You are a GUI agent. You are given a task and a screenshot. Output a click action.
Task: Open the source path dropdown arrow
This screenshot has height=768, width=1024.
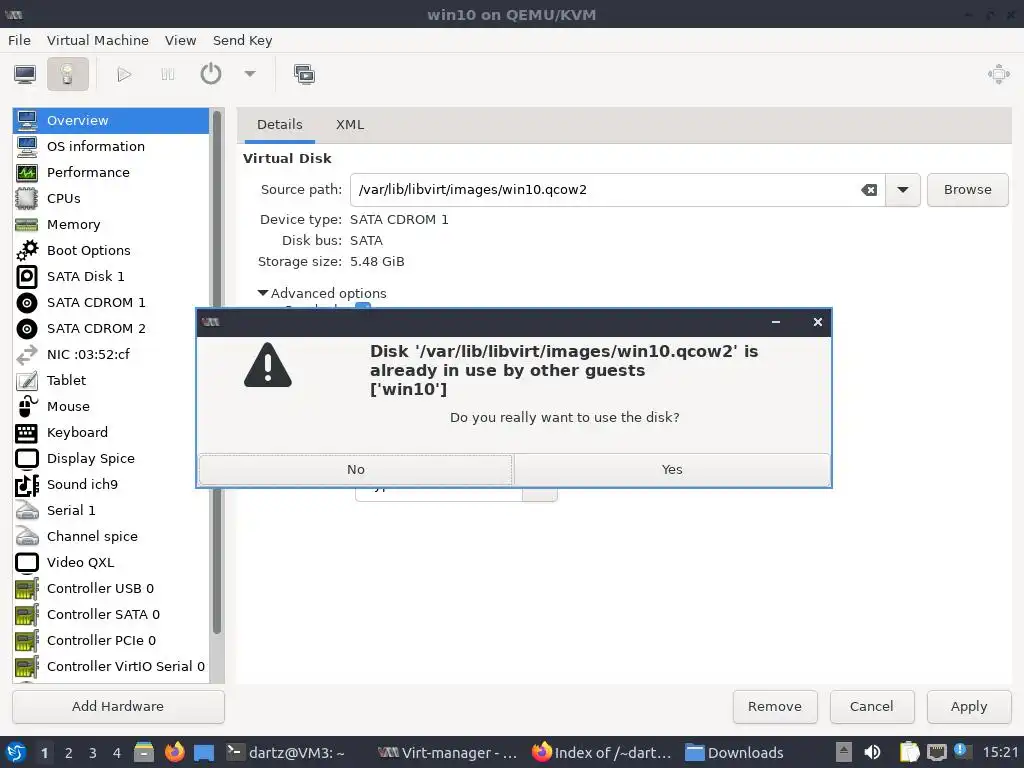[x=903, y=190]
